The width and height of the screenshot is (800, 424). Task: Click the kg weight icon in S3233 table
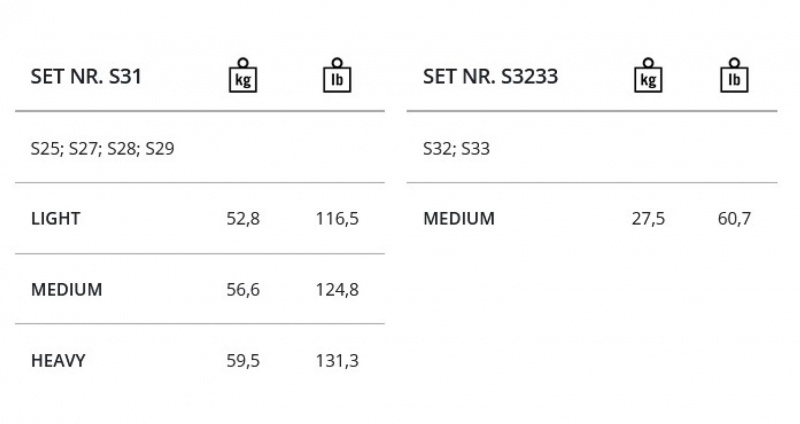(648, 76)
